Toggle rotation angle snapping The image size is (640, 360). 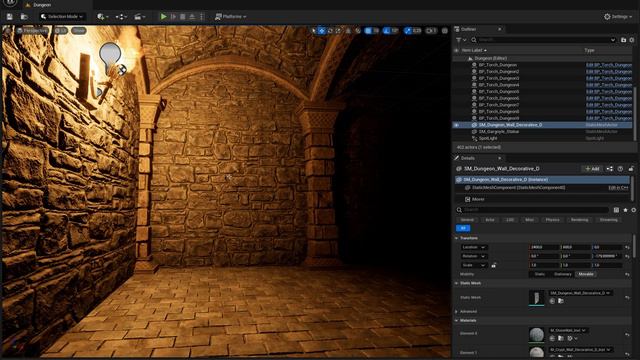click(x=387, y=31)
